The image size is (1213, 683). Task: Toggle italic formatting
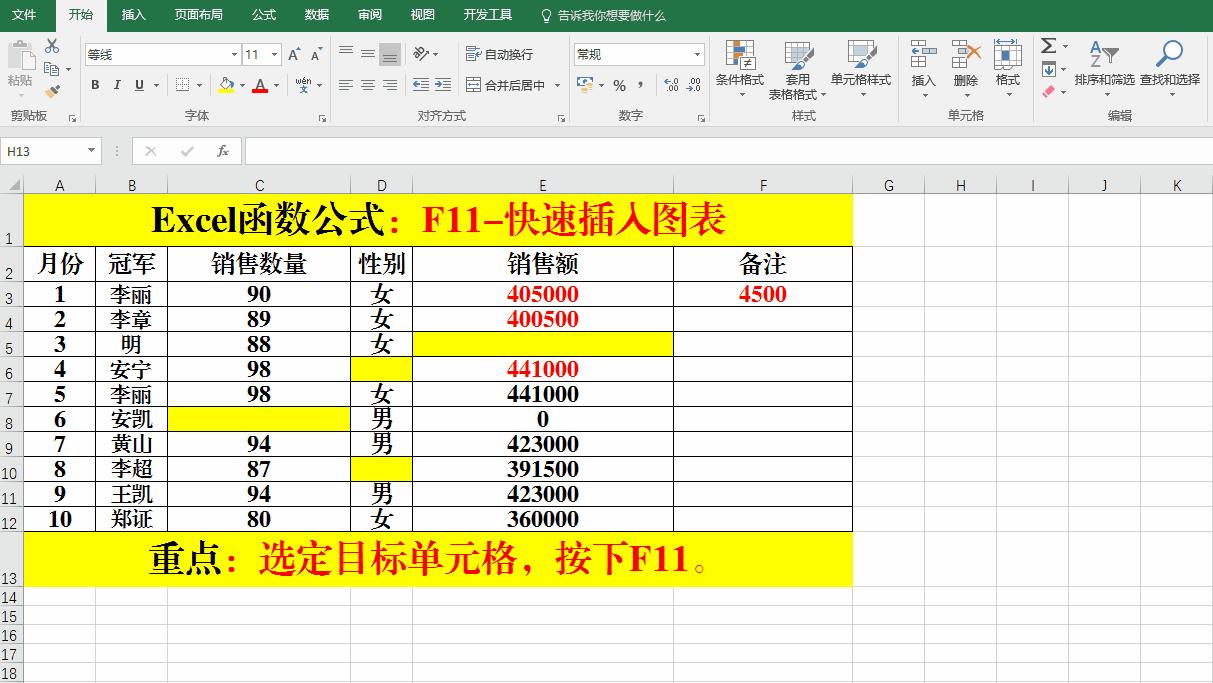click(116, 85)
